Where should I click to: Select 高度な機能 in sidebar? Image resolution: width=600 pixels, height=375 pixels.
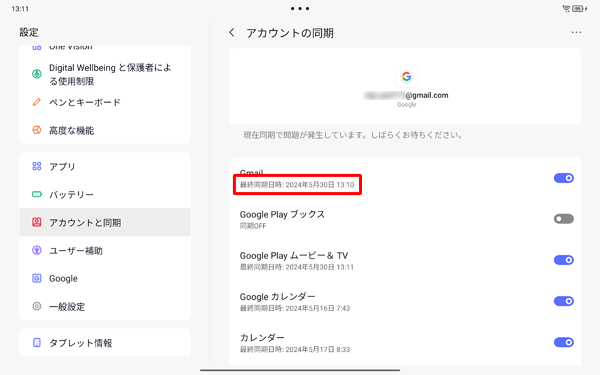(x=105, y=130)
